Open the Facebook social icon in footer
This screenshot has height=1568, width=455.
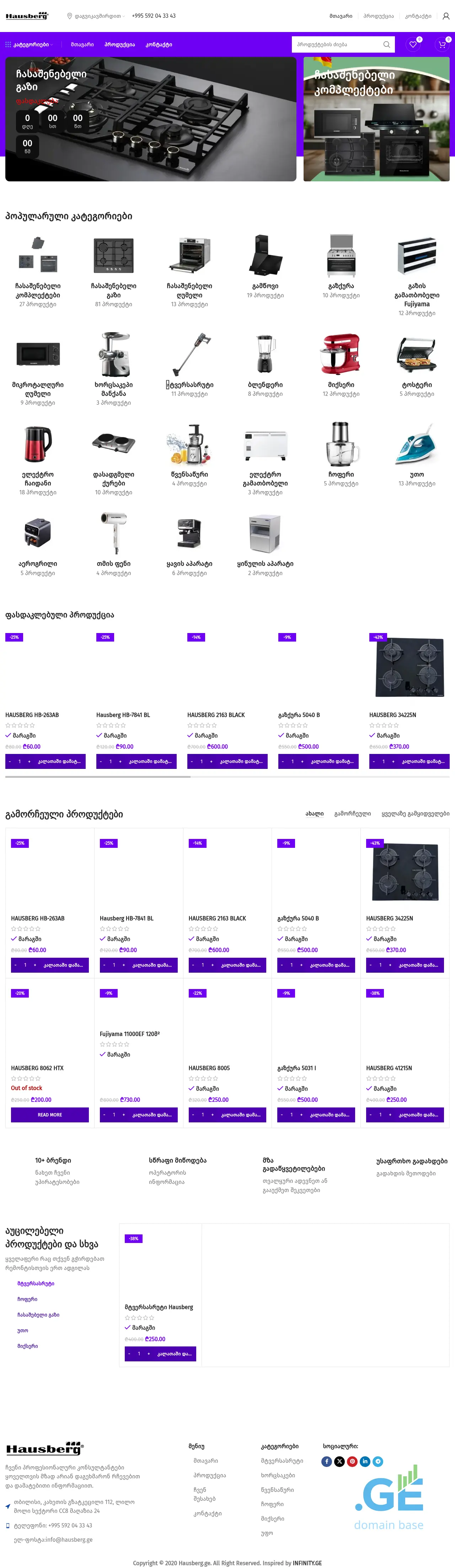(327, 1461)
